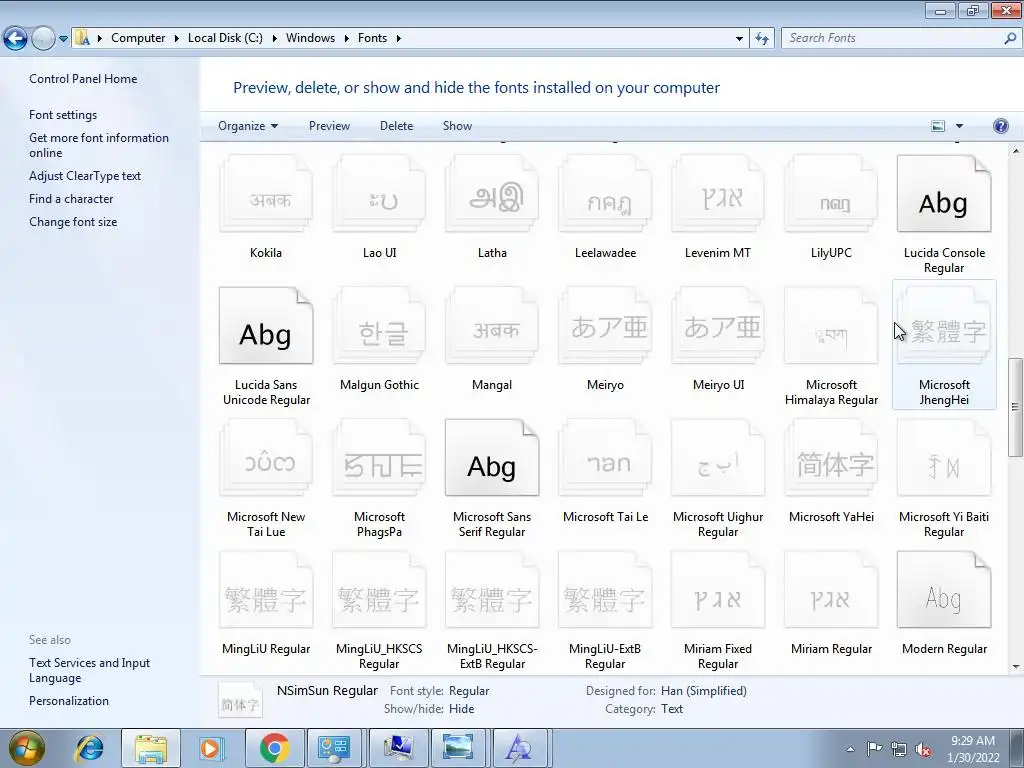Expand the address bar history dropdown
1024x768 pixels.
tap(739, 39)
